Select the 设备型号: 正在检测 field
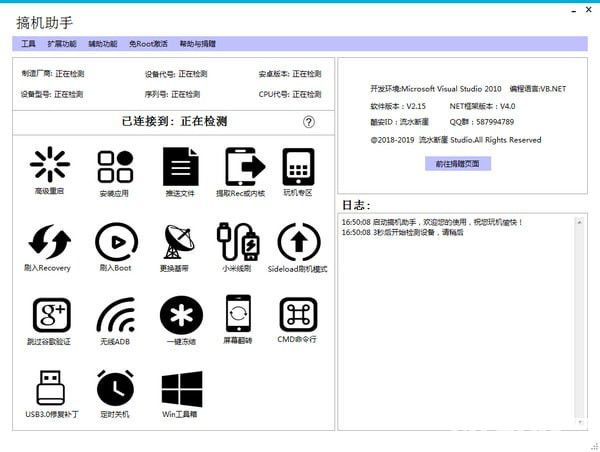Image resolution: width=600 pixels, height=452 pixels. pyautogui.click(x=52, y=94)
